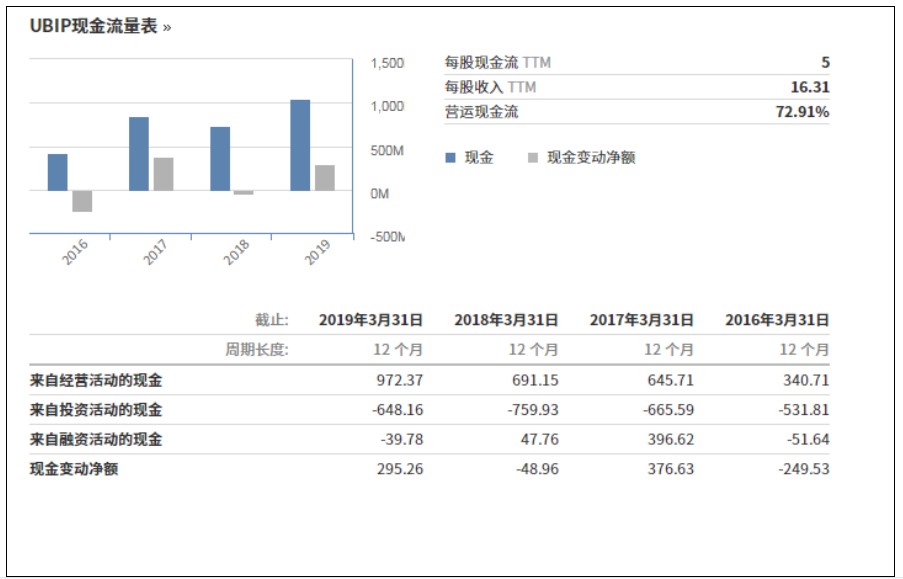This screenshot has width=903, height=579.
Task: Click the 来自经营活动的现金 row label
Action: tap(96, 380)
